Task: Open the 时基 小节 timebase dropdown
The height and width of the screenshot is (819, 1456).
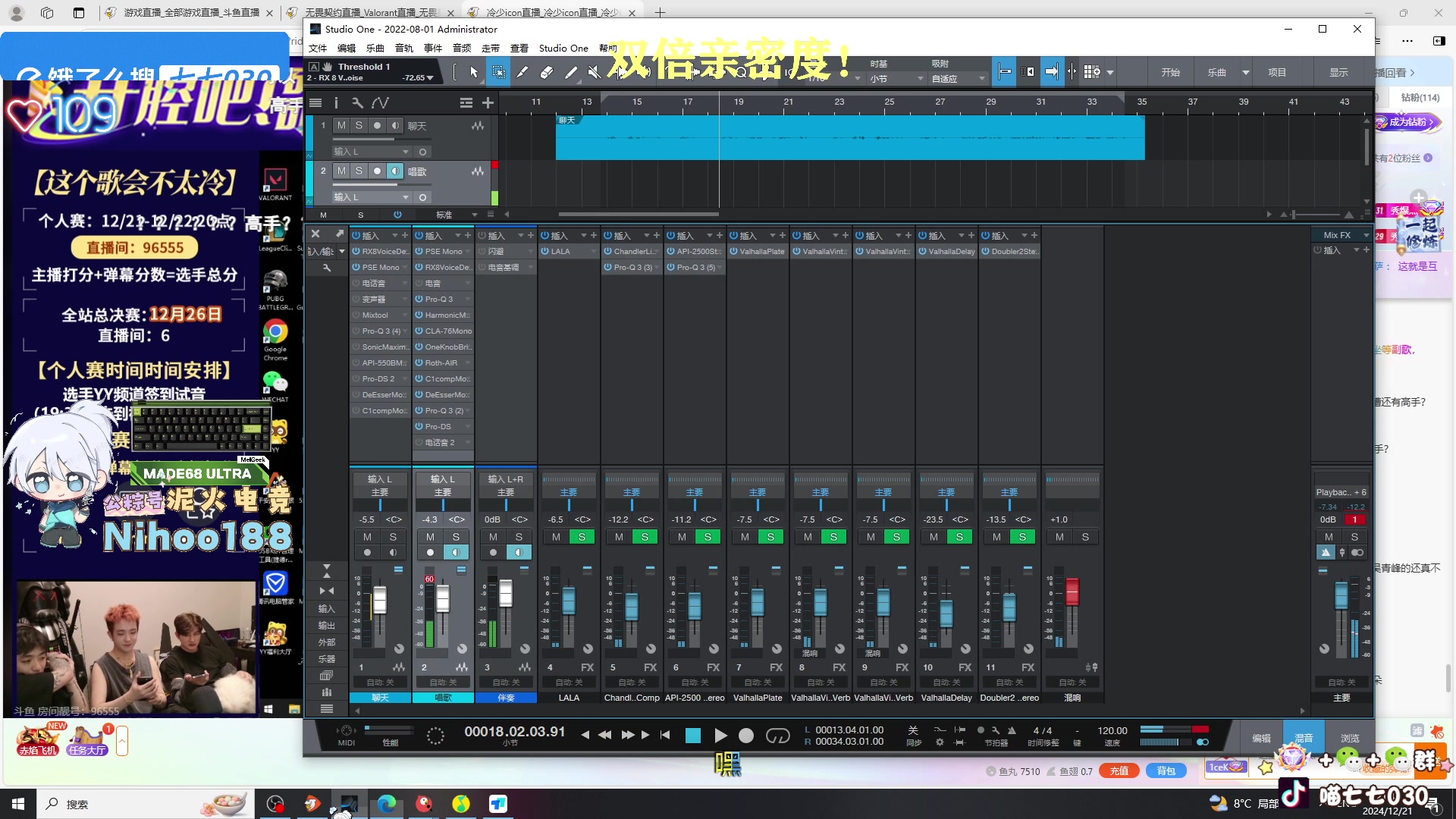Action: click(x=897, y=79)
